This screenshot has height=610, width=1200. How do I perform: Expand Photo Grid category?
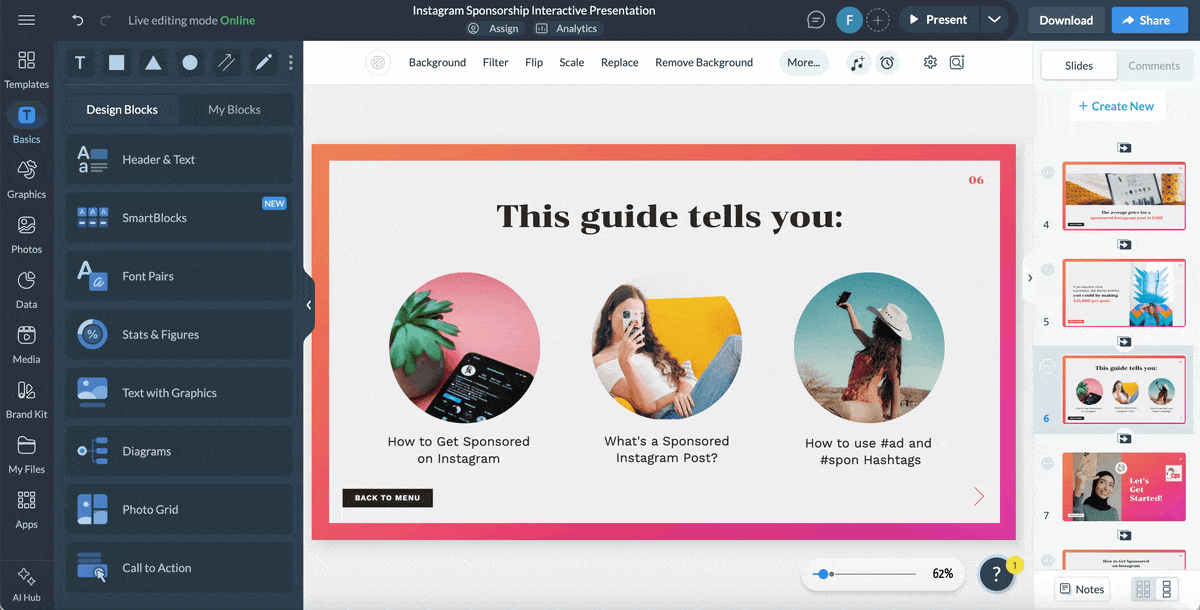[179, 509]
